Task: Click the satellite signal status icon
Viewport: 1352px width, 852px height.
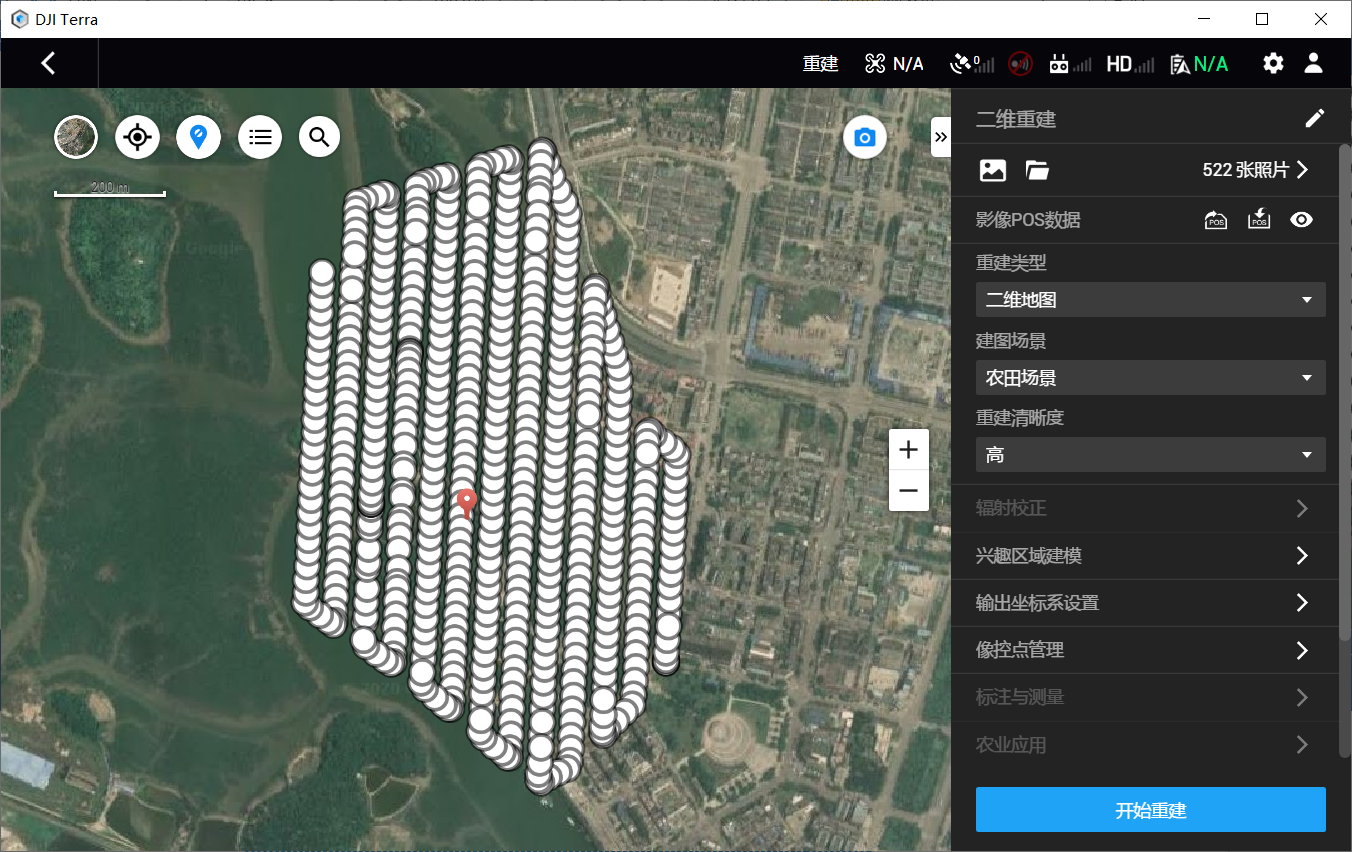Action: coord(971,64)
